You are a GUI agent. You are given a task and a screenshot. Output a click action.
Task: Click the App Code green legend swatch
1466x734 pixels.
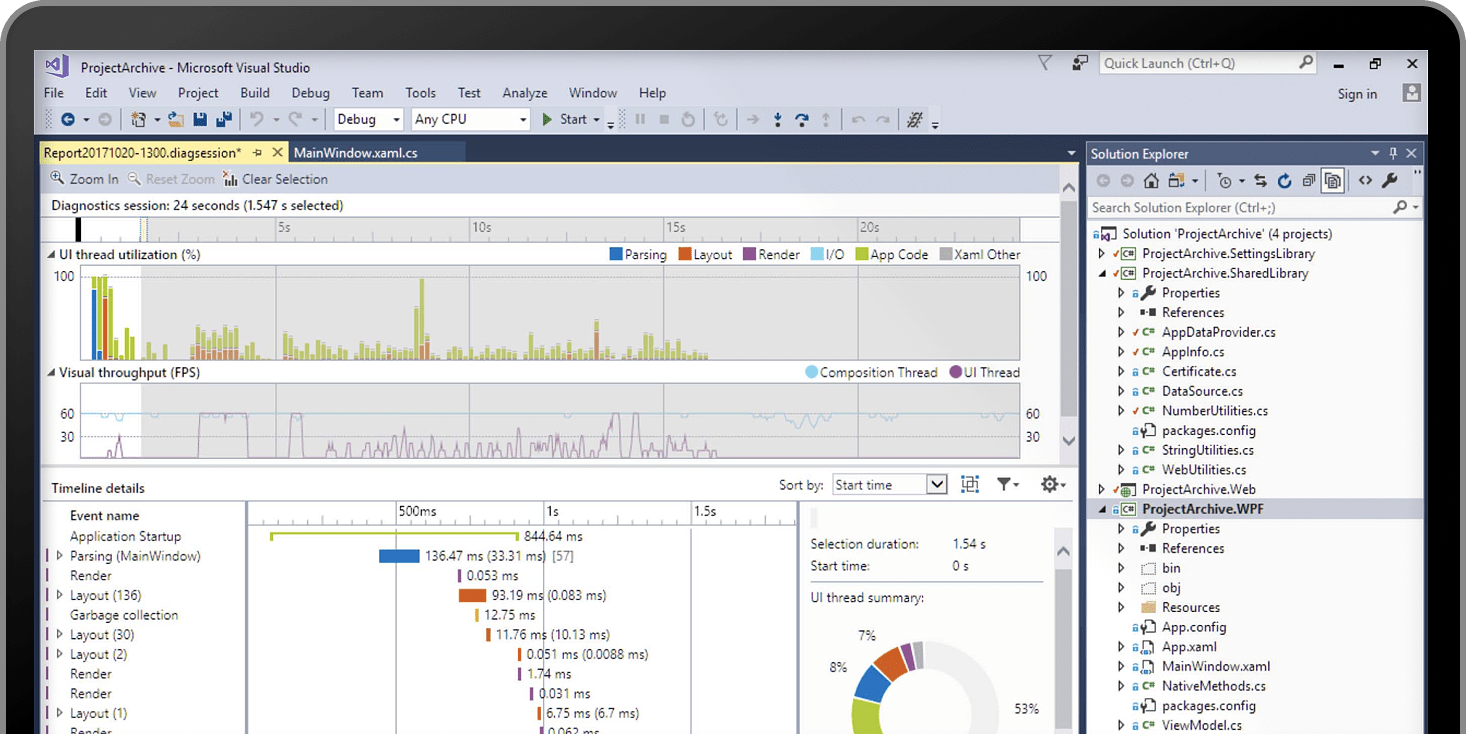pos(861,255)
